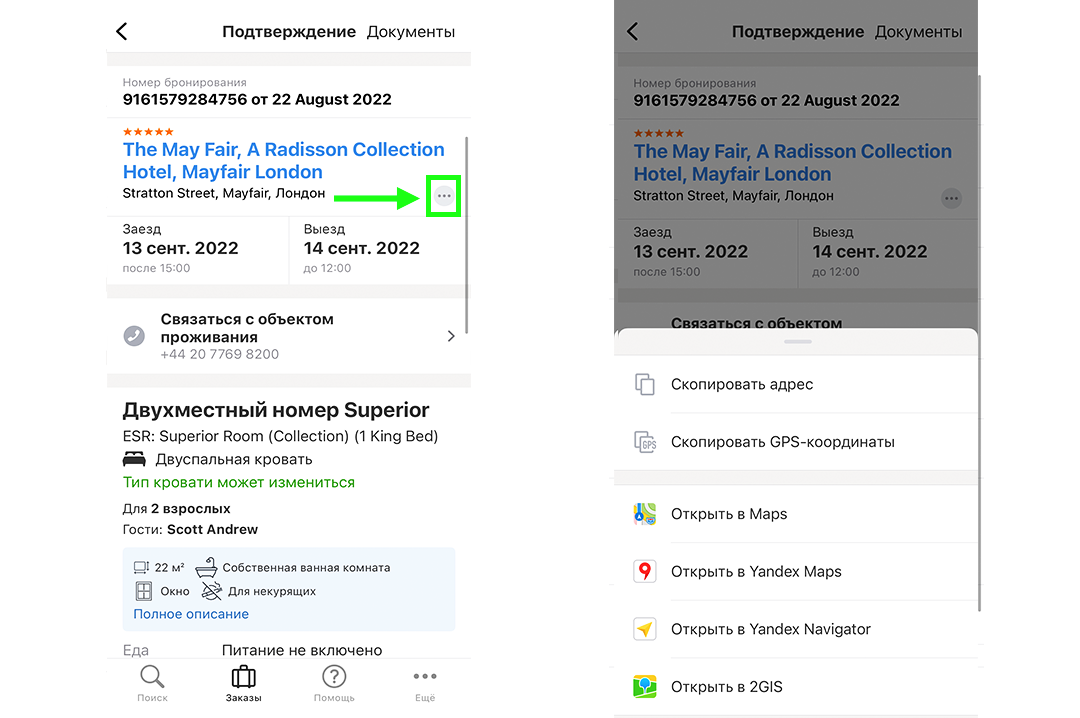Select the Подтверждение tab in left screen
The image size is (1080, 718).
[289, 32]
